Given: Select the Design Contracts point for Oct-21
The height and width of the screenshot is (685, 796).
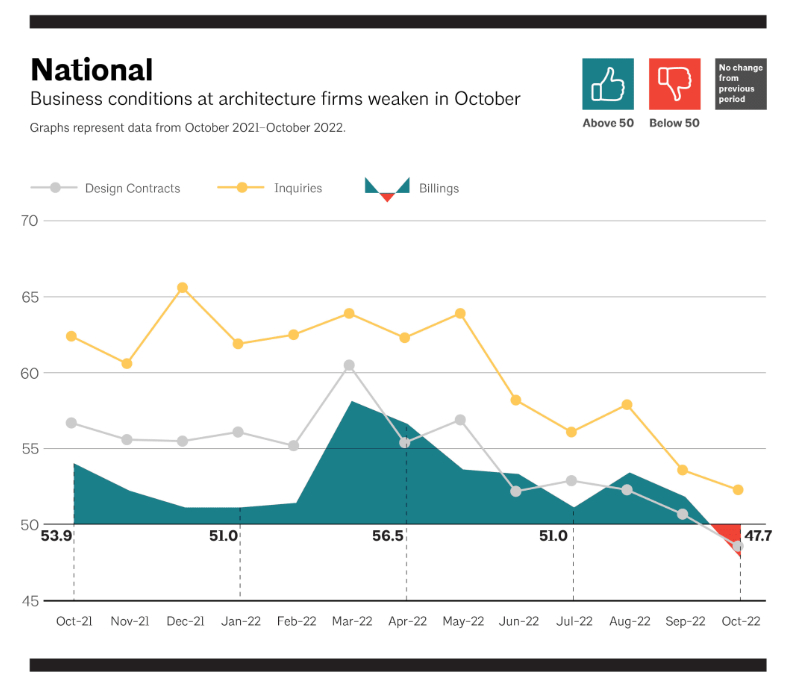Looking at the screenshot, I should pos(72,423).
